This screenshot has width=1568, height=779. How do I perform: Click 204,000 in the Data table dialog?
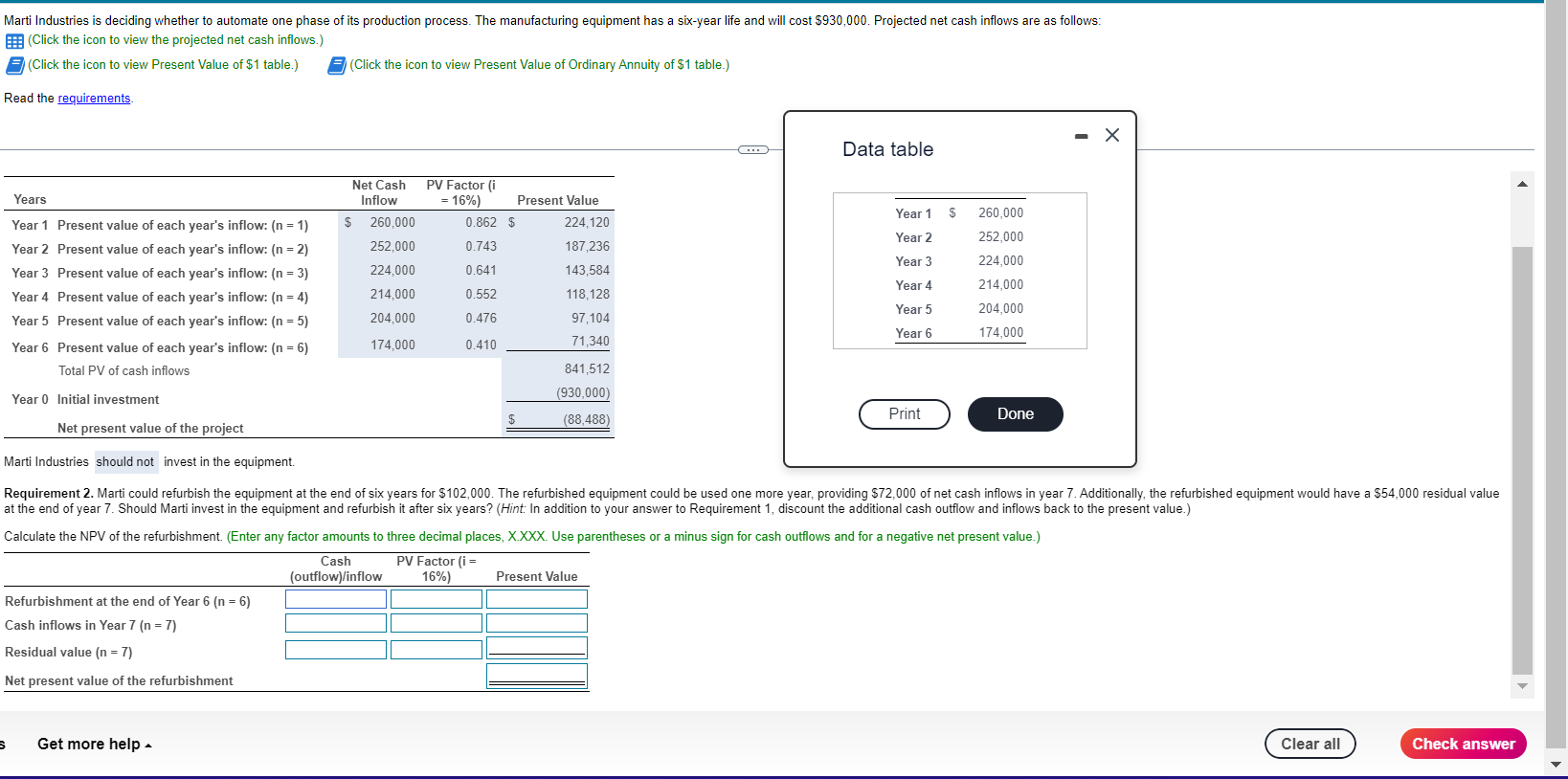click(1000, 309)
